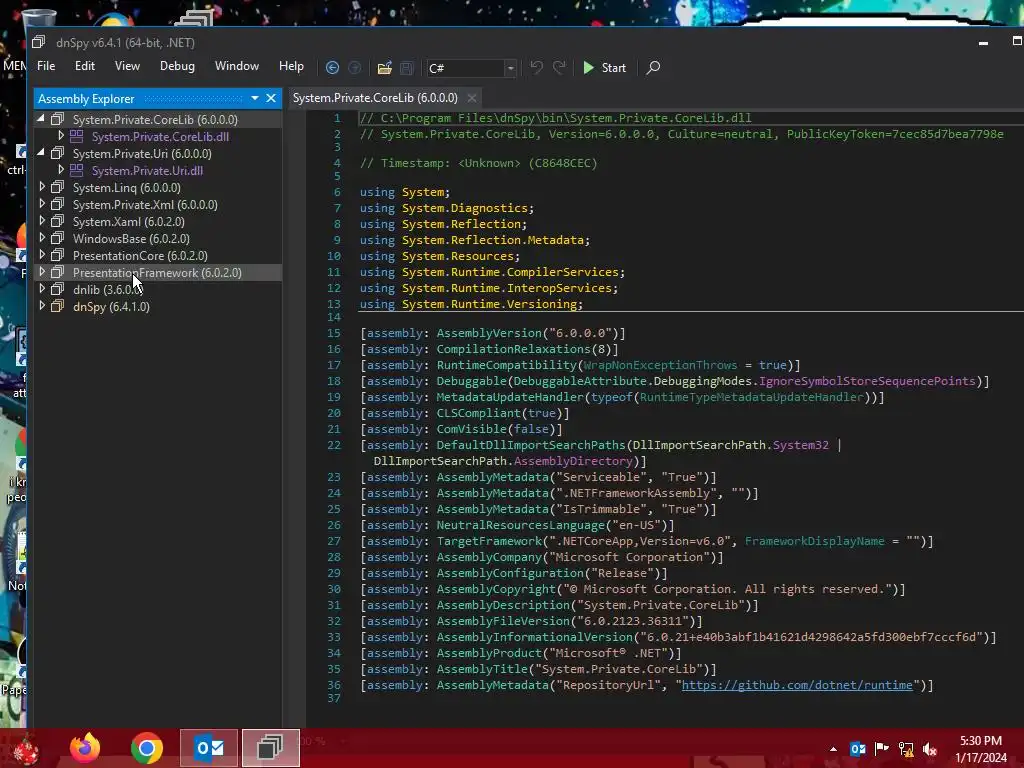Image resolution: width=1024 pixels, height=768 pixels.
Task: Click the AssemblyDirectory enum member in code
Action: pyautogui.click(x=573, y=461)
